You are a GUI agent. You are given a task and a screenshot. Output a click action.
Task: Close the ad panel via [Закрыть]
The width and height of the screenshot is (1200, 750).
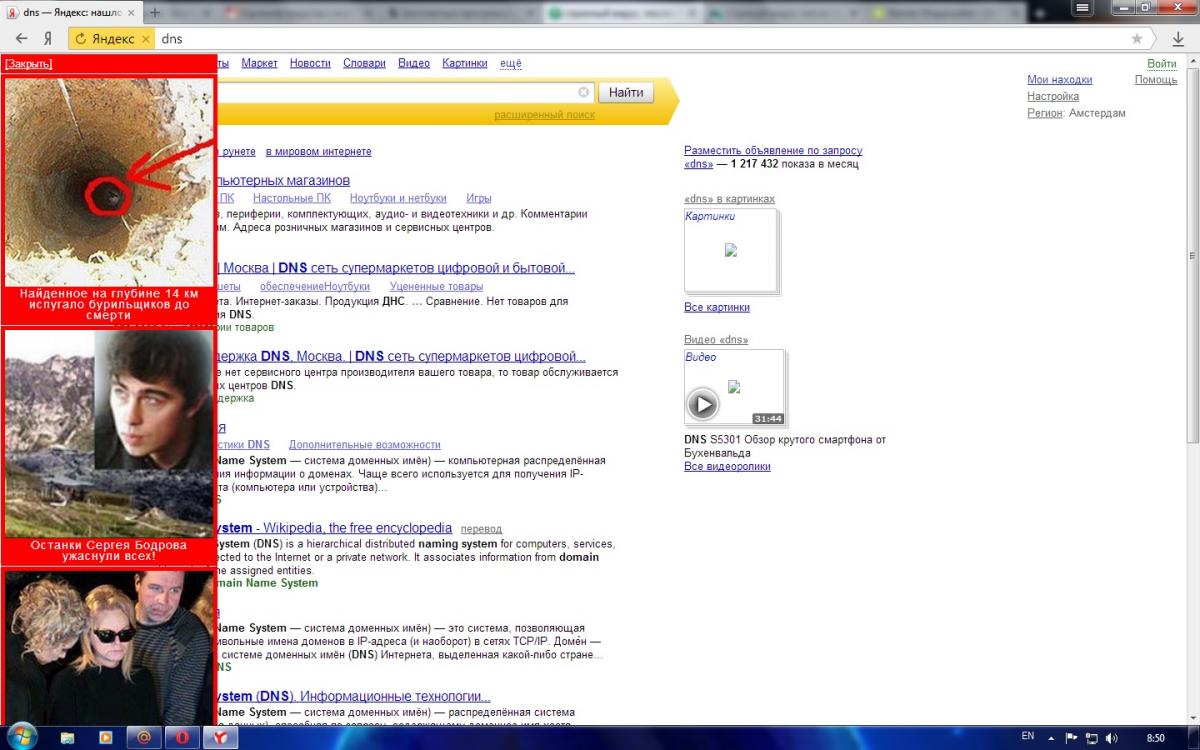click(29, 63)
